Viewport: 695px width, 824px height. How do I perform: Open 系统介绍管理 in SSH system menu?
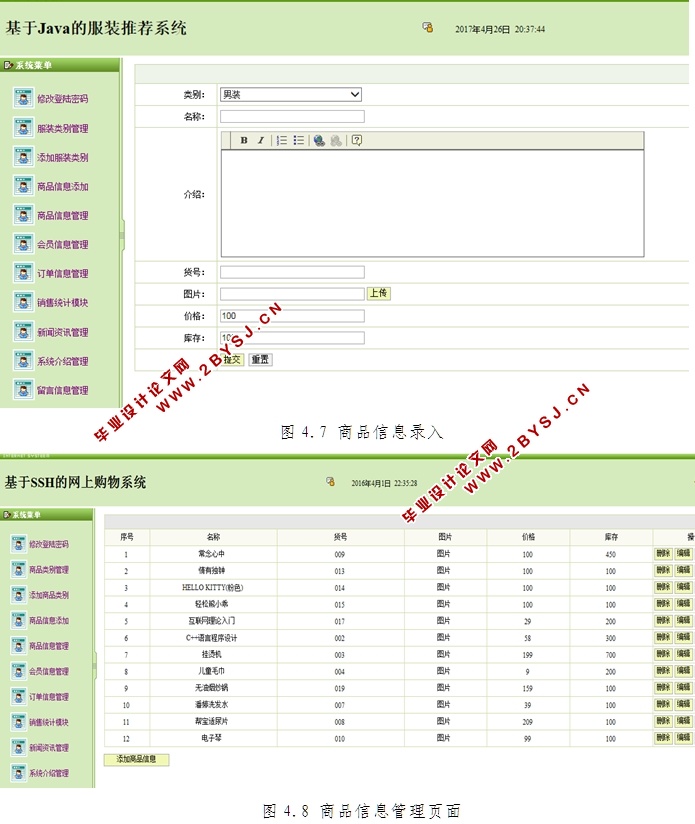tap(49, 773)
